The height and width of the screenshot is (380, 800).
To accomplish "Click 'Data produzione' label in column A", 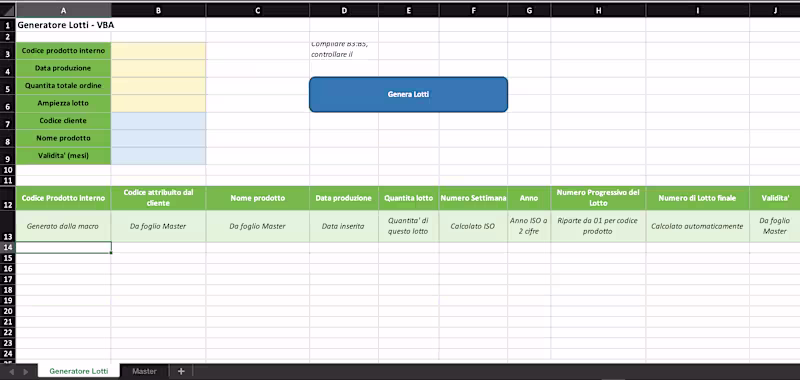I will 63,68.
